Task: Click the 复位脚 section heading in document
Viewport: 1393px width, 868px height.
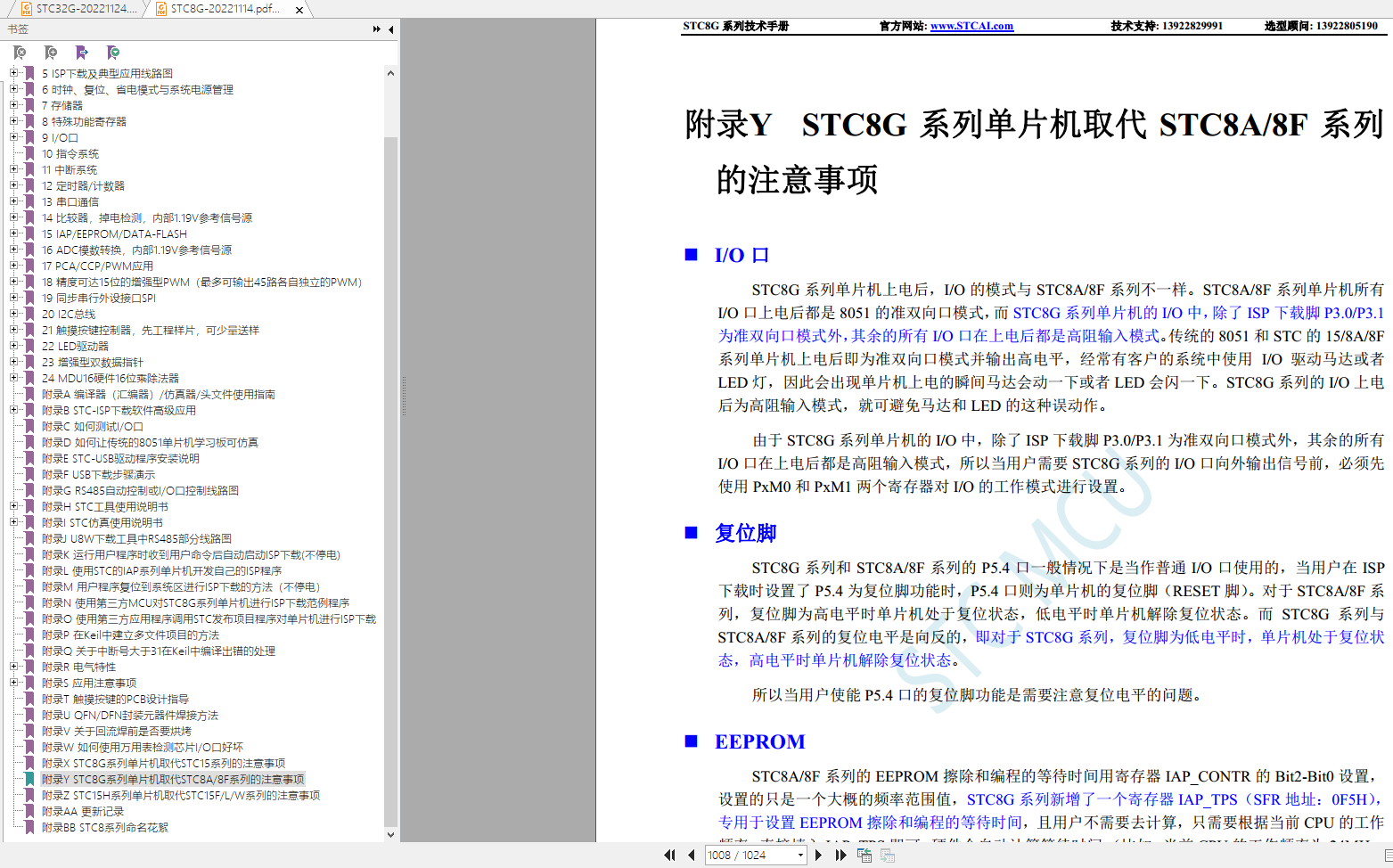Action: pyautogui.click(x=745, y=533)
